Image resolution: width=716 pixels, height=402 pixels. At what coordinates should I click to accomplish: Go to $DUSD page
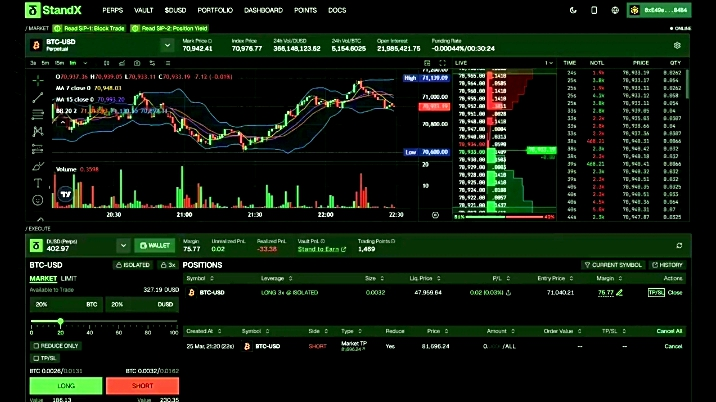[x=175, y=10]
